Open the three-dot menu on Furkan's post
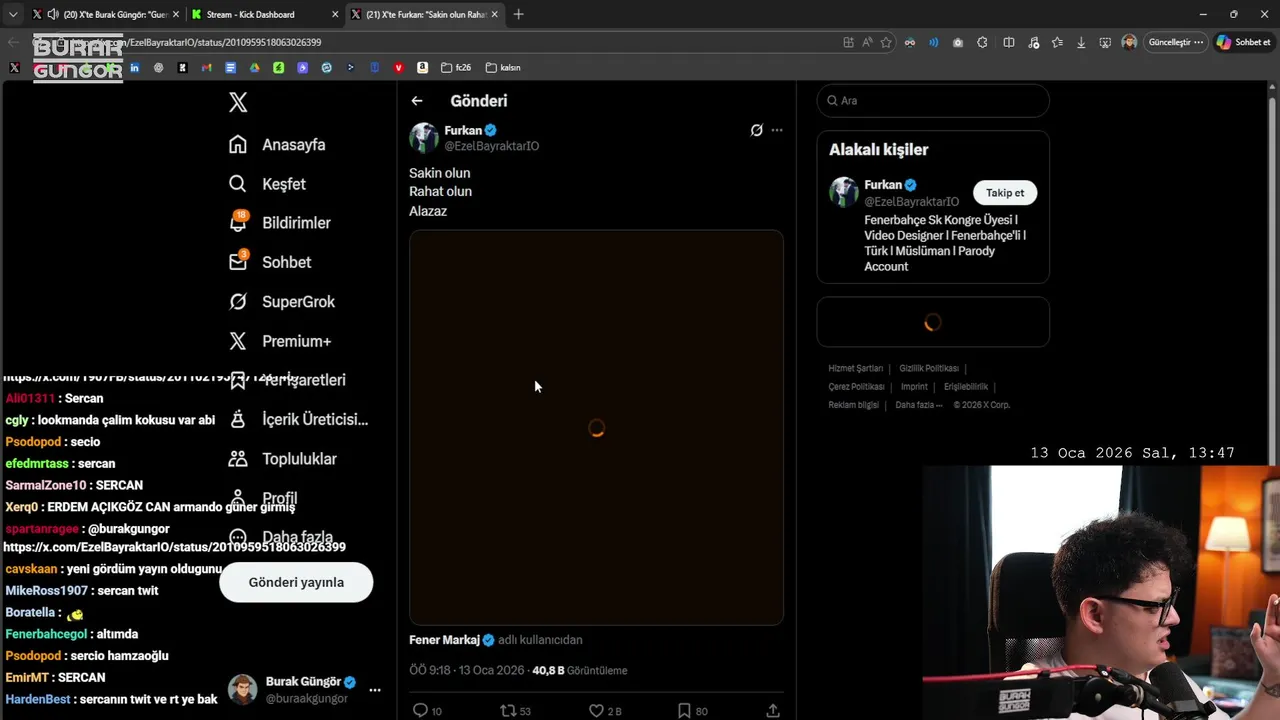Screen dimensions: 1280x720 point(777,130)
